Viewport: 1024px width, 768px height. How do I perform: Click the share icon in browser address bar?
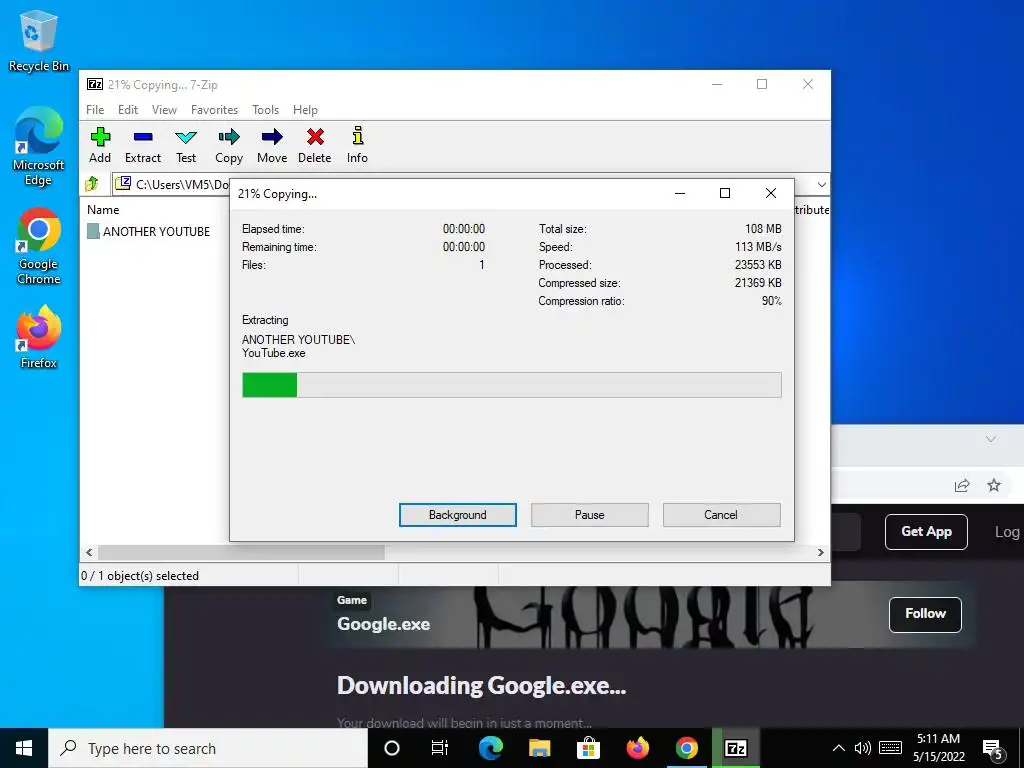(962, 485)
